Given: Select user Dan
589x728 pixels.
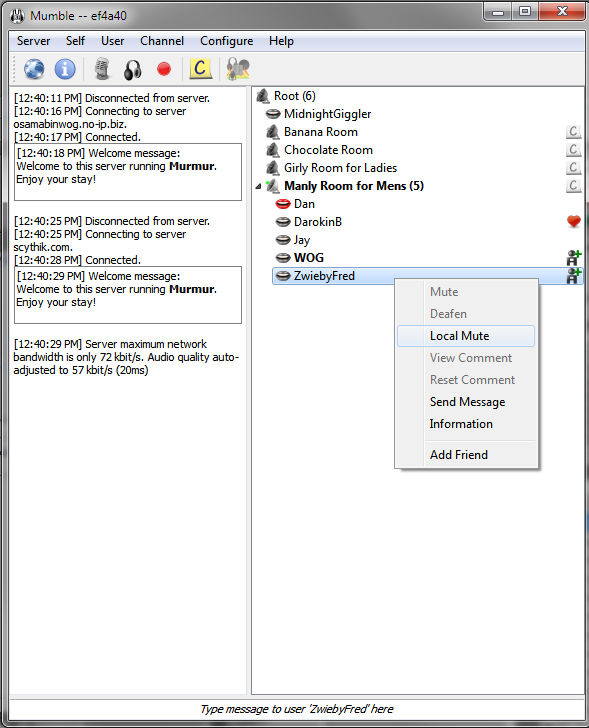Looking at the screenshot, I should tap(304, 204).
